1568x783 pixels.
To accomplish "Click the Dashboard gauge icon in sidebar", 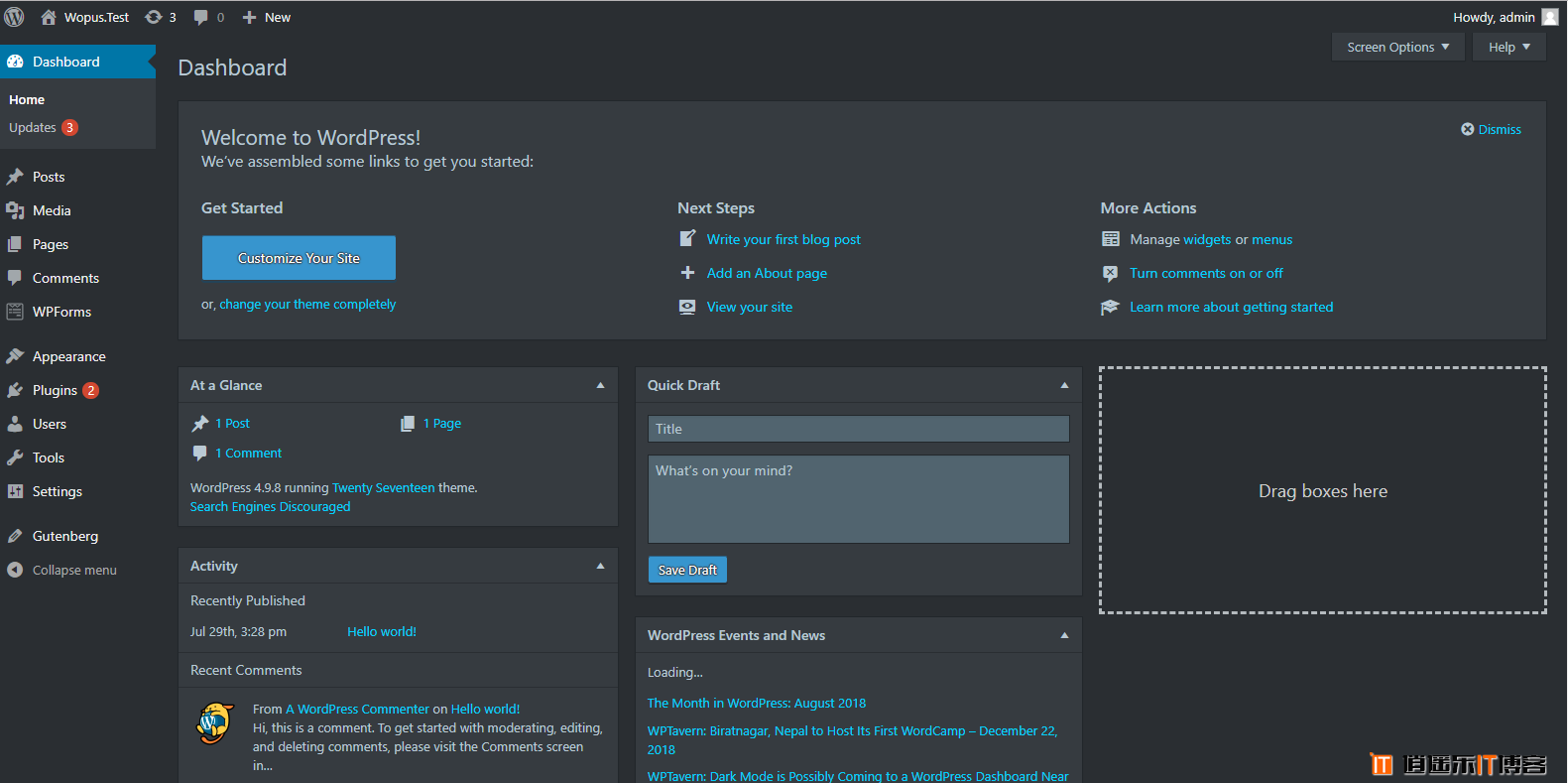I will pyautogui.click(x=15, y=62).
